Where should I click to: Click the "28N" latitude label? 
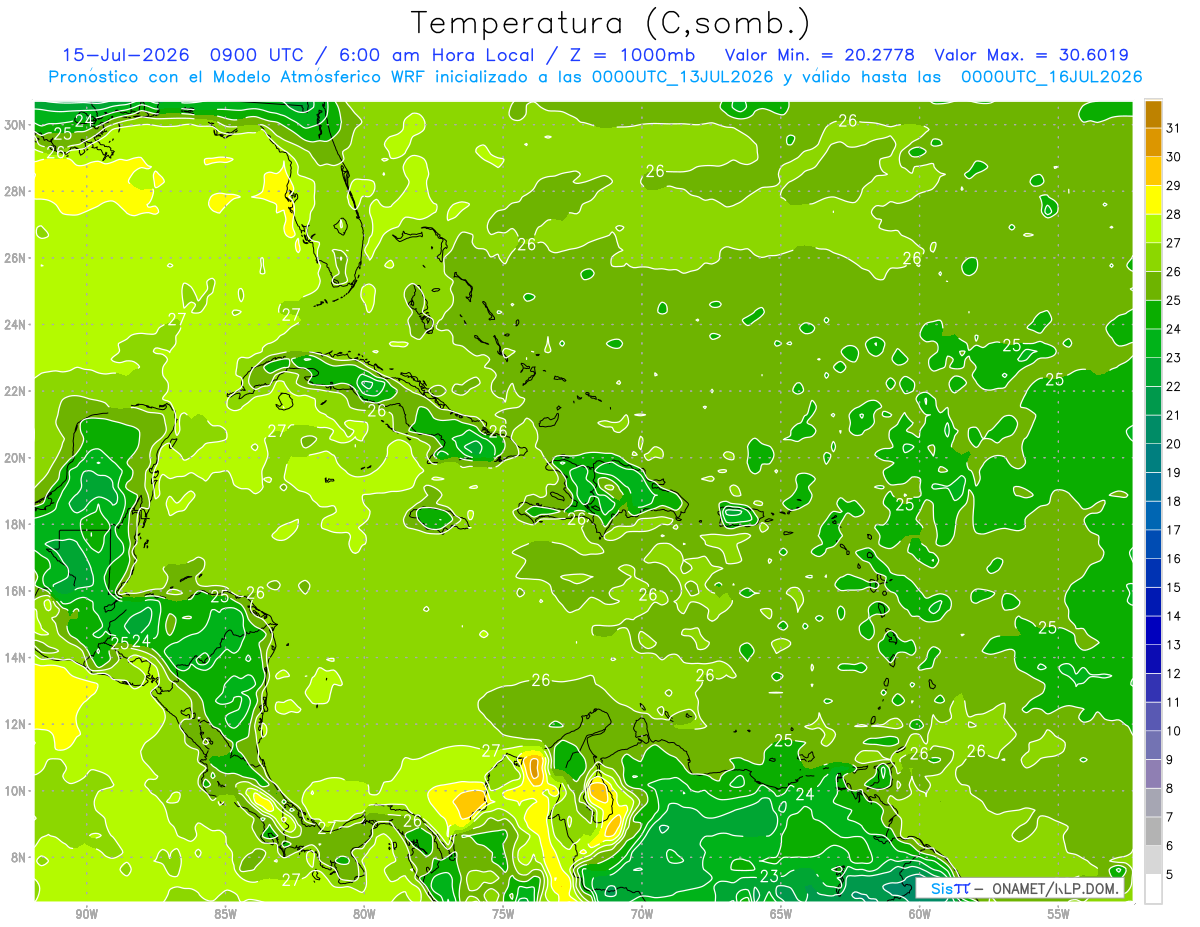tap(17, 191)
